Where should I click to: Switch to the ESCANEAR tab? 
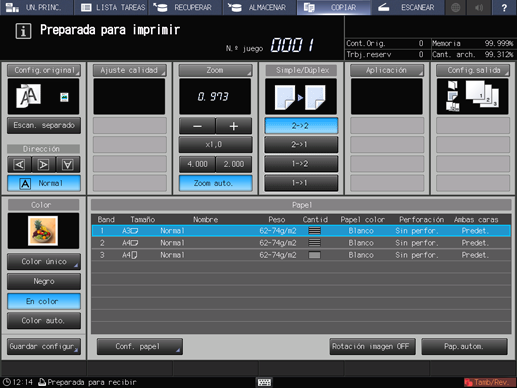408,7
